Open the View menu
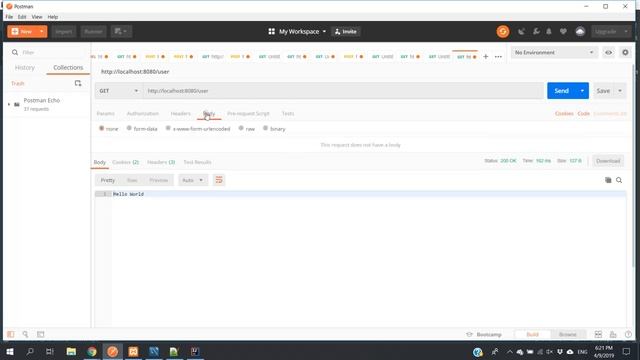Image resolution: width=640 pixels, height=360 pixels. 37,17
